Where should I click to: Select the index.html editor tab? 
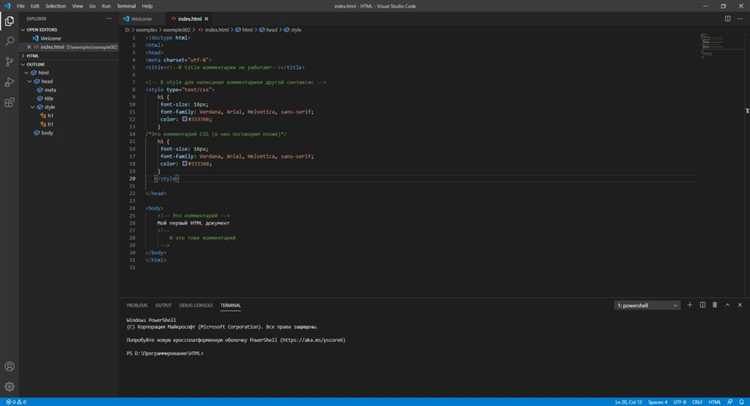pos(189,19)
